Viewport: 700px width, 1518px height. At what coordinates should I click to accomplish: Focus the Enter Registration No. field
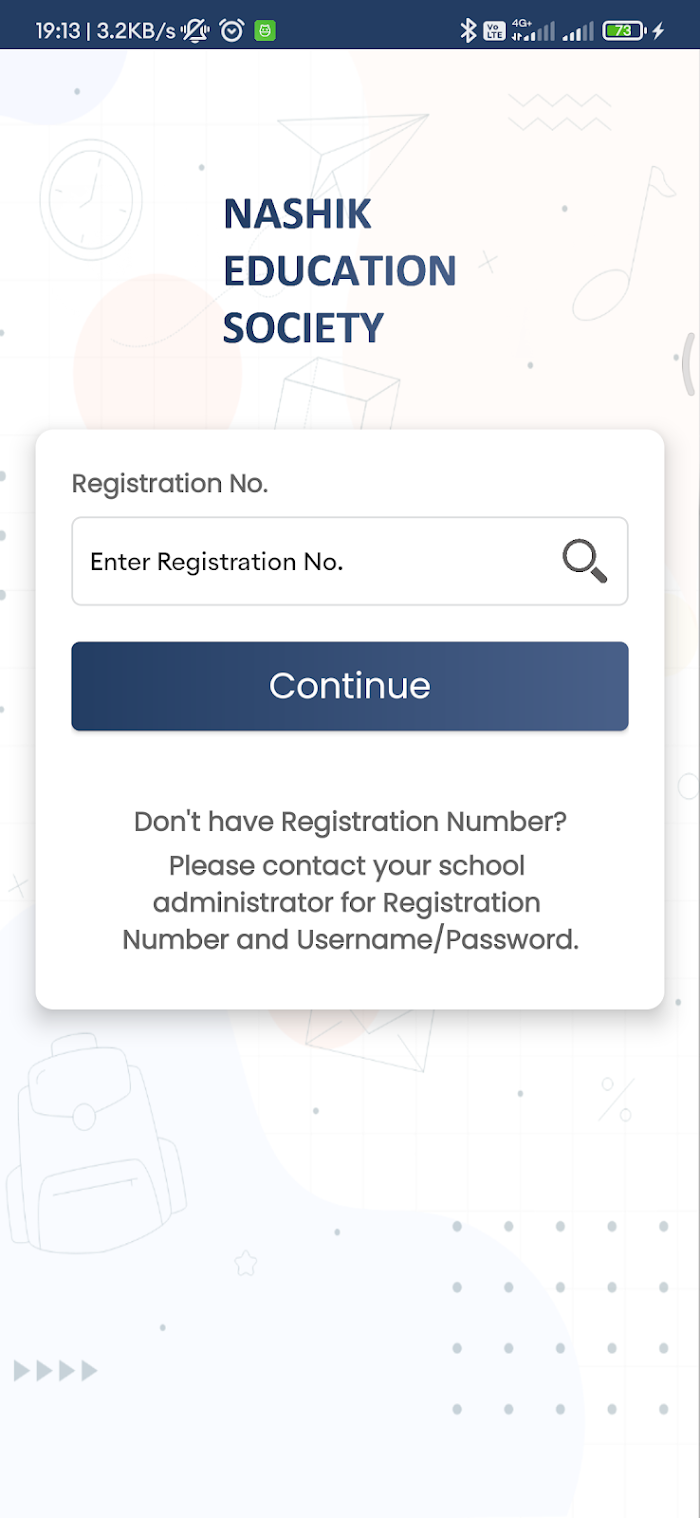click(350, 561)
